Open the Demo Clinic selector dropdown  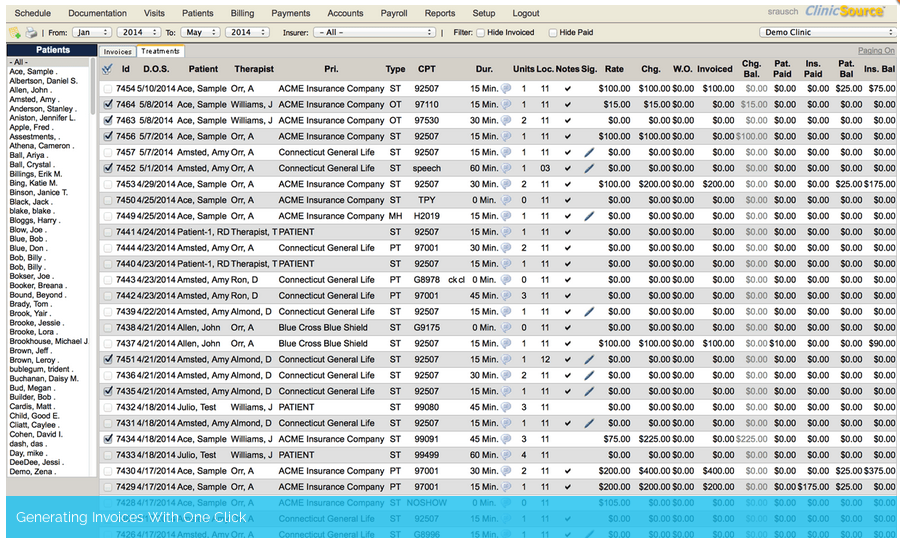pos(828,33)
